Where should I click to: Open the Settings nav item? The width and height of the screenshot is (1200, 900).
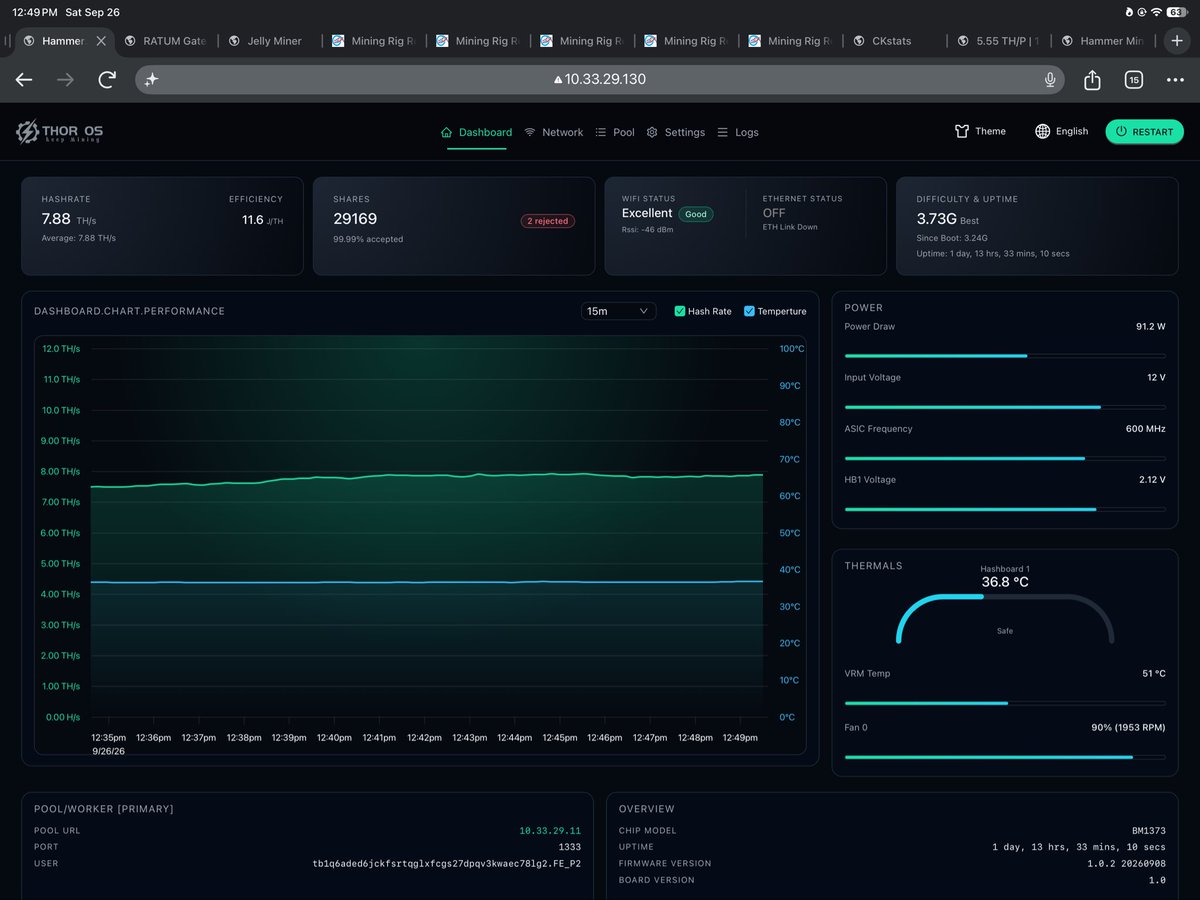click(675, 132)
